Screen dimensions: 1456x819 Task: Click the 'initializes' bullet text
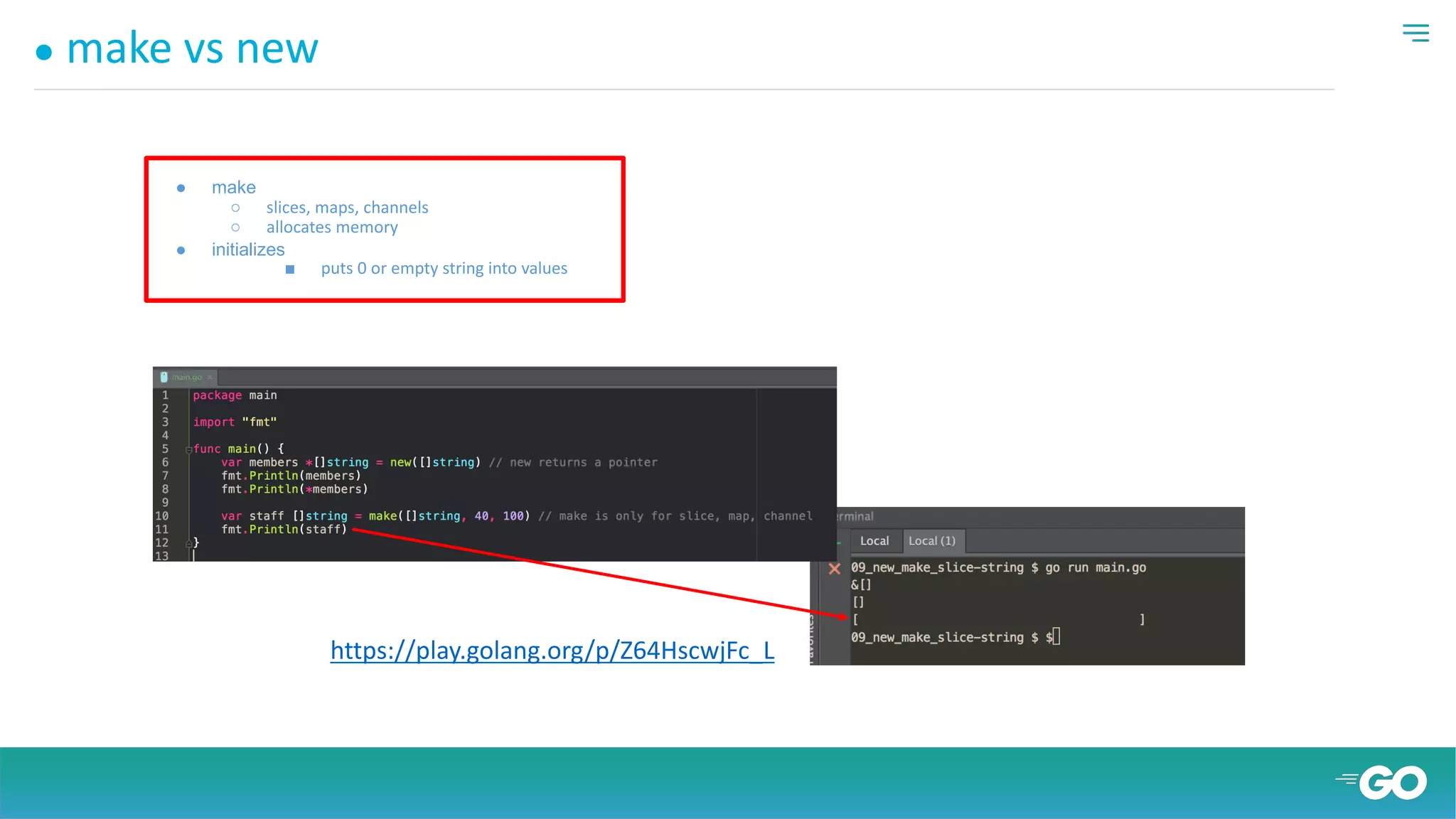click(247, 250)
